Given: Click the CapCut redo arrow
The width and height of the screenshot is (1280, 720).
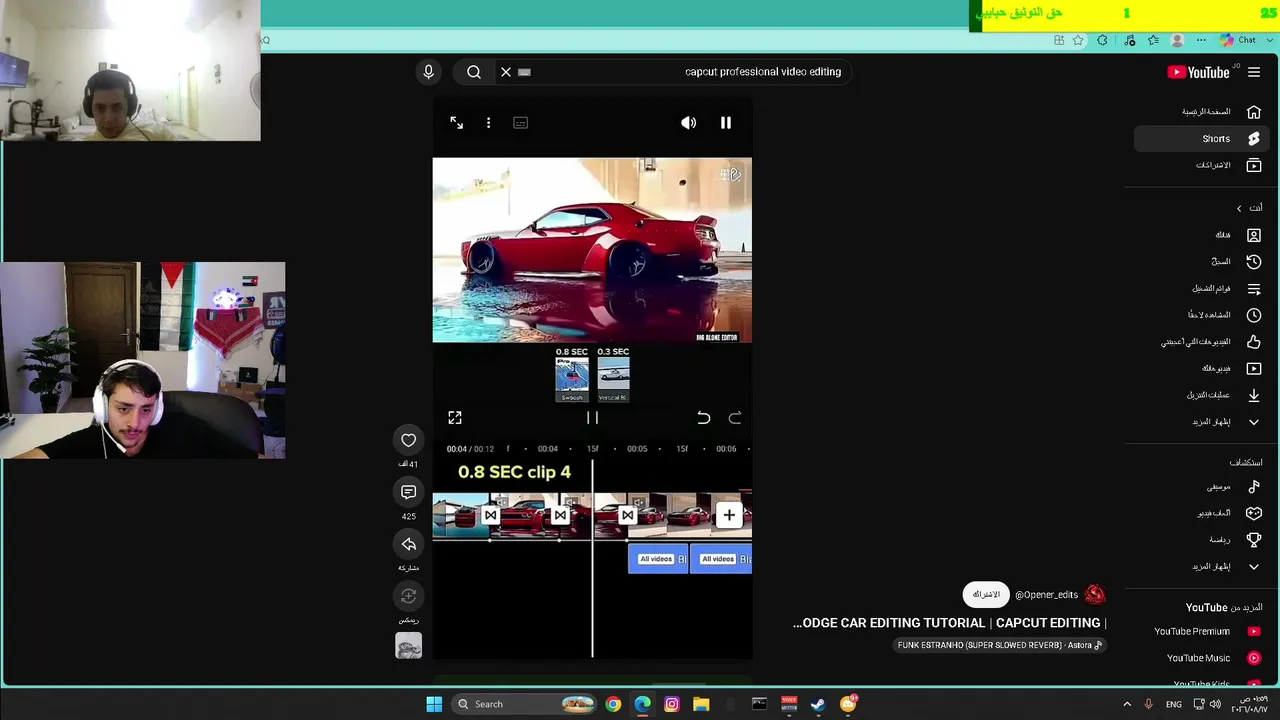Looking at the screenshot, I should (x=735, y=418).
